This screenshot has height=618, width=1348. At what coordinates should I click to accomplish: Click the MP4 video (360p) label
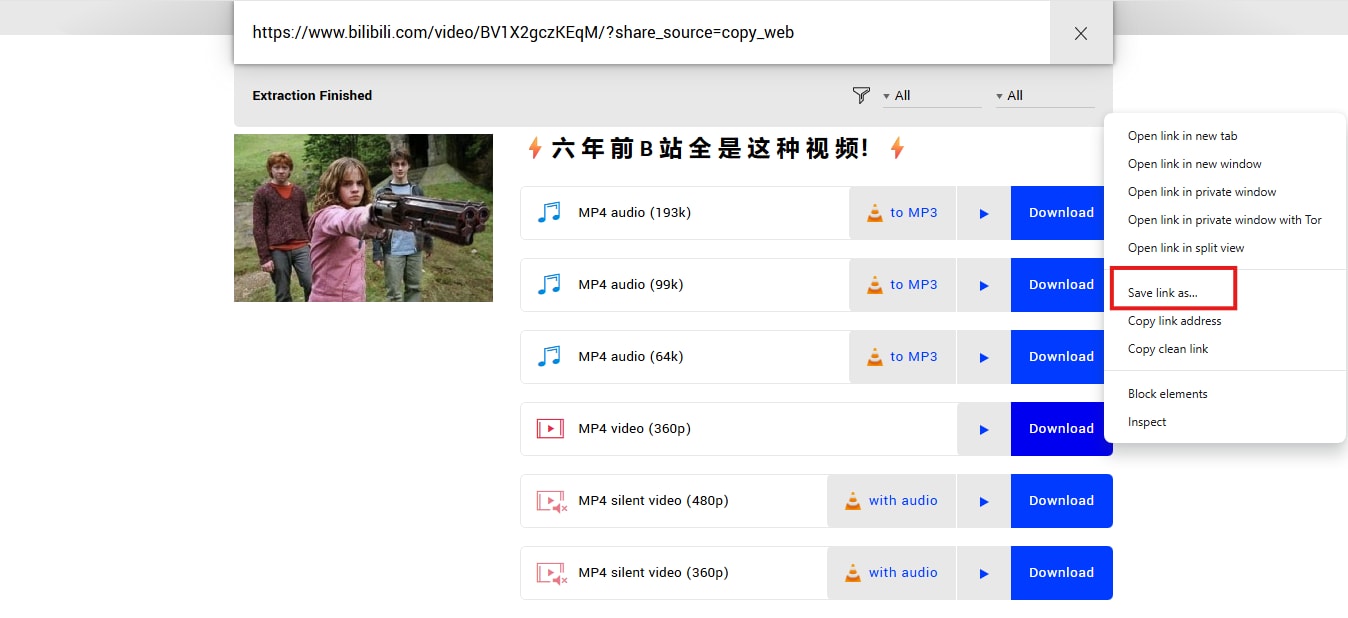pos(635,429)
